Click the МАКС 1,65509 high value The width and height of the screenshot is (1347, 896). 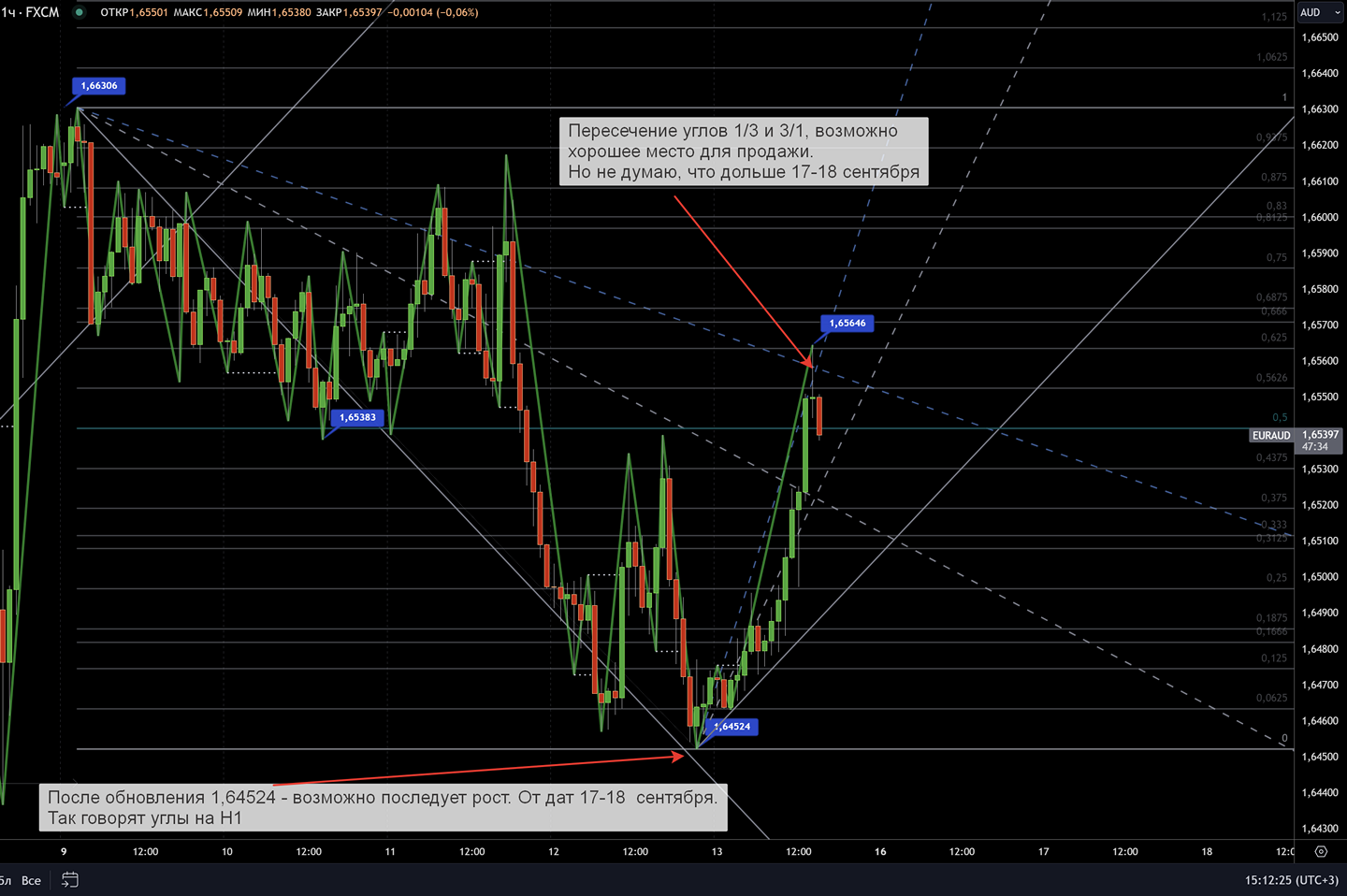208,12
